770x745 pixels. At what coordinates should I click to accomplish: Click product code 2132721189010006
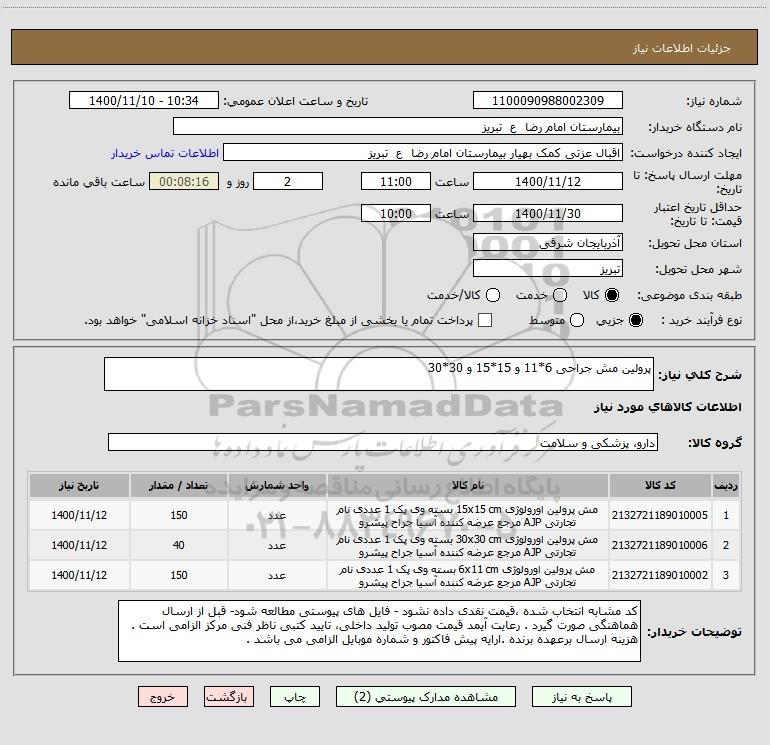pyautogui.click(x=660, y=545)
